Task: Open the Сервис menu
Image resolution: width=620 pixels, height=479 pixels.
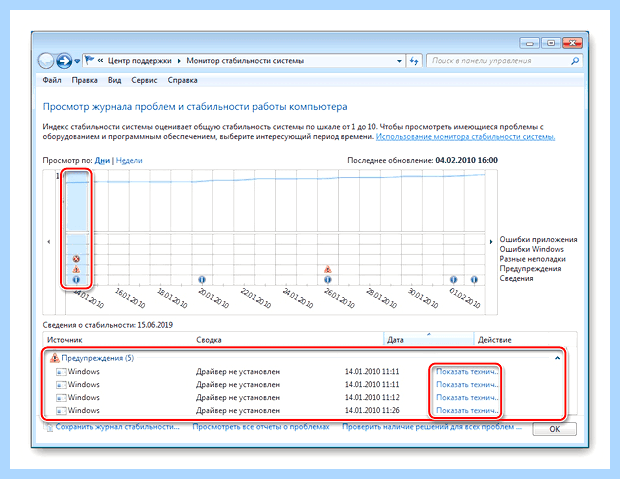Action: click(144, 80)
